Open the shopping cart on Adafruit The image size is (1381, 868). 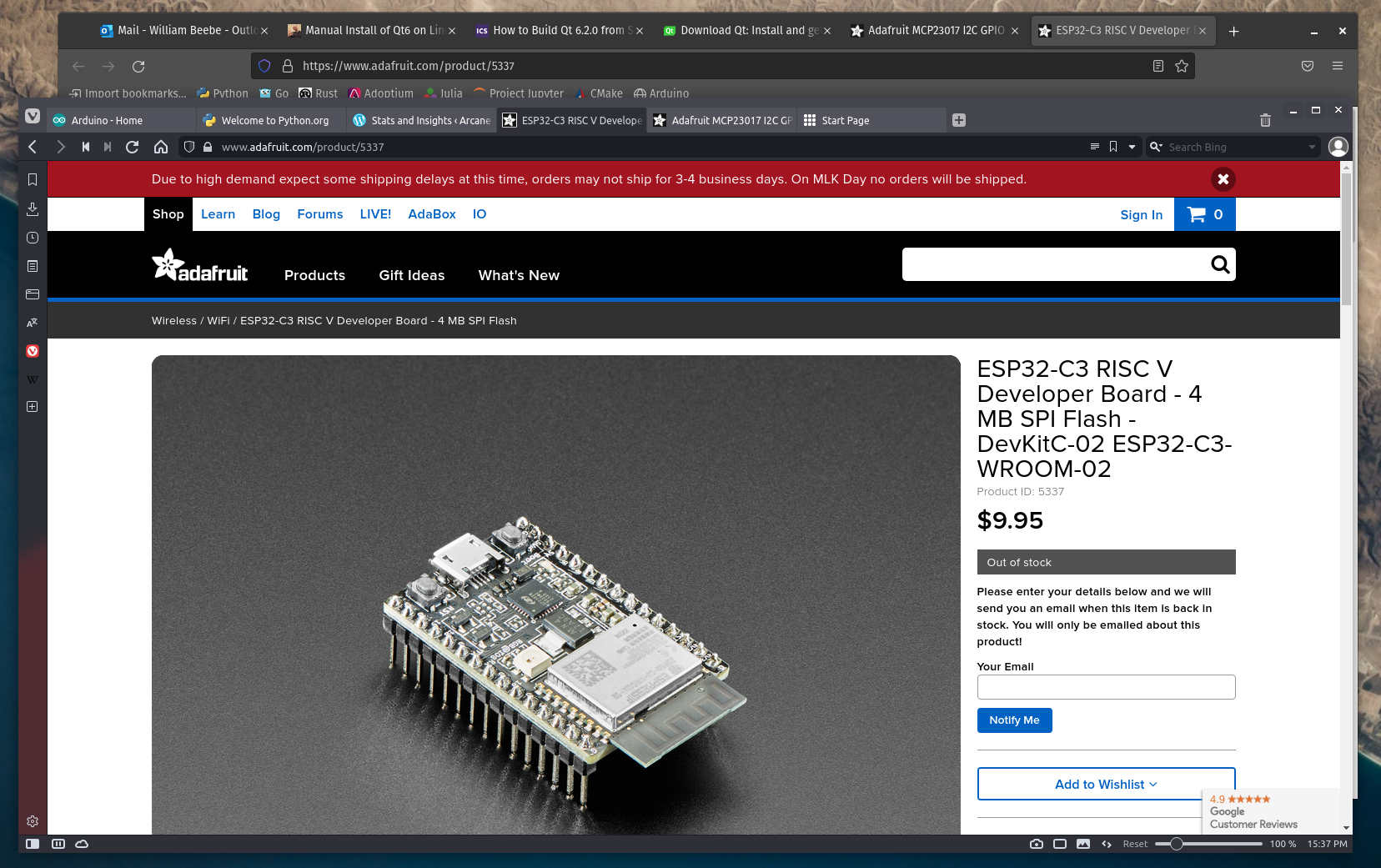pos(1205,214)
